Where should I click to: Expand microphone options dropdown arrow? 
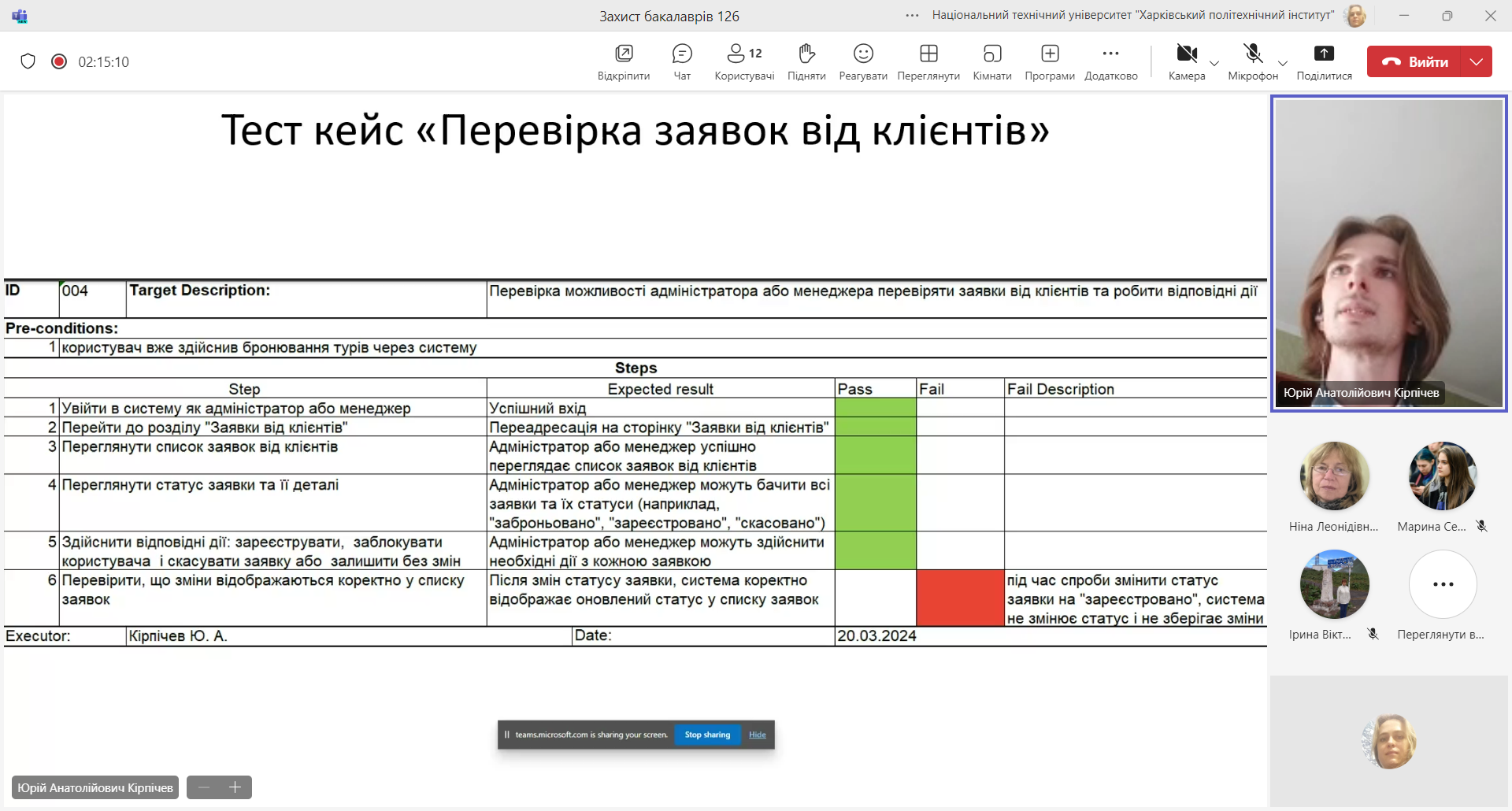(x=1283, y=63)
